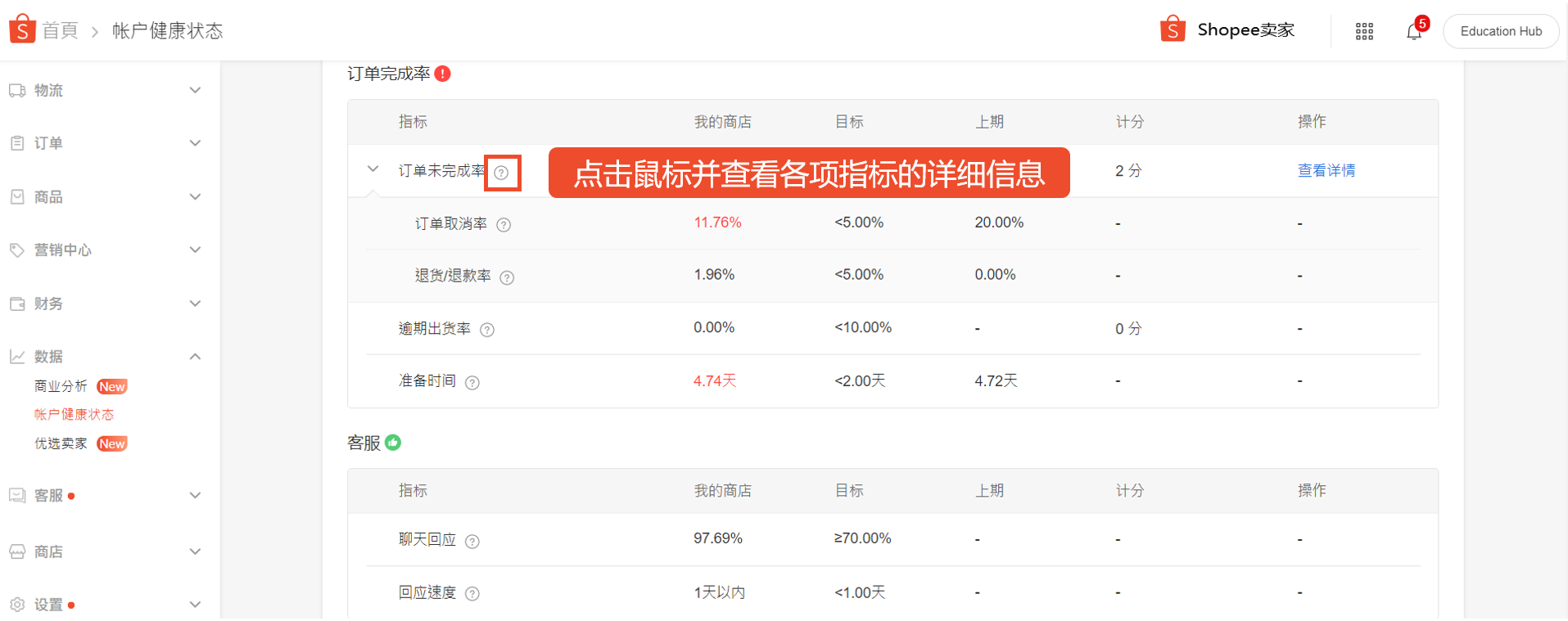Click the 2 分 score cell
The height and width of the screenshot is (621, 1568).
click(x=1128, y=171)
